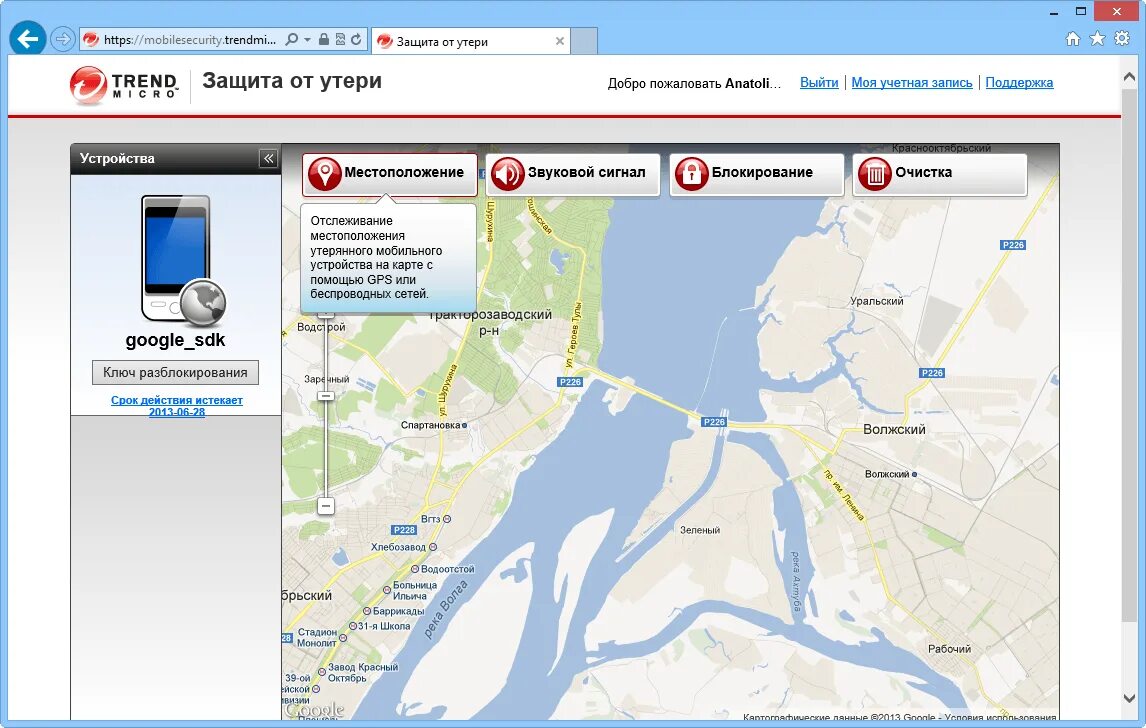This screenshot has width=1146, height=728.
Task: Click the Завод Красный Октябрь label
Action: [363, 672]
